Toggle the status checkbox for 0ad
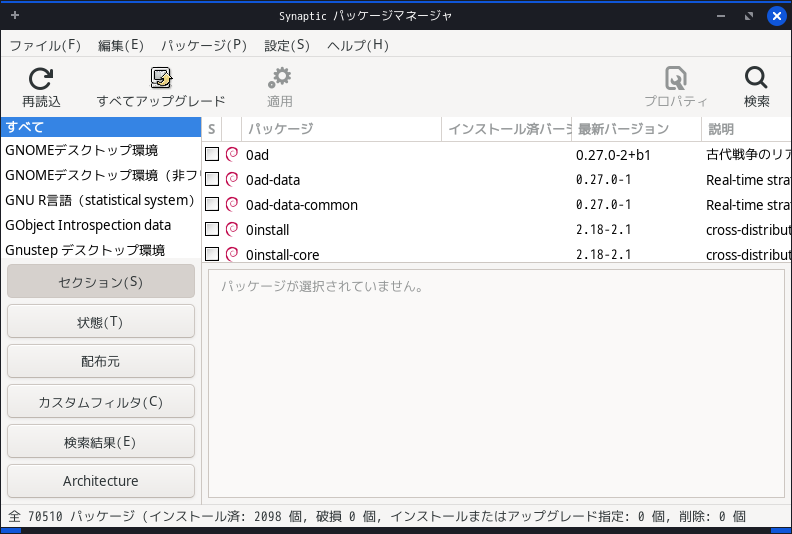792x534 pixels. 212,155
